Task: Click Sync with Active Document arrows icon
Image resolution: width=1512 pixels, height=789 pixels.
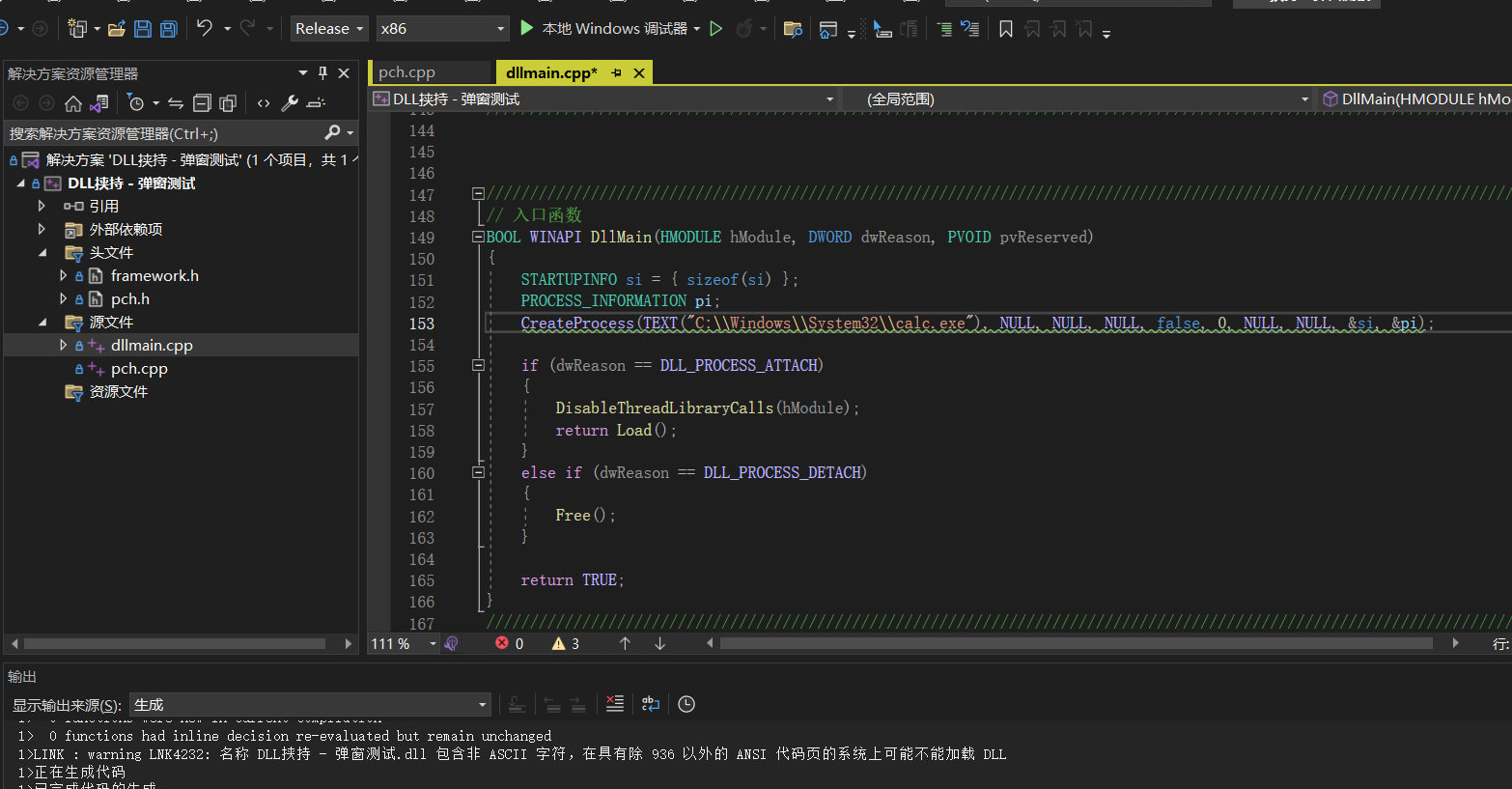Action: pyautogui.click(x=176, y=103)
